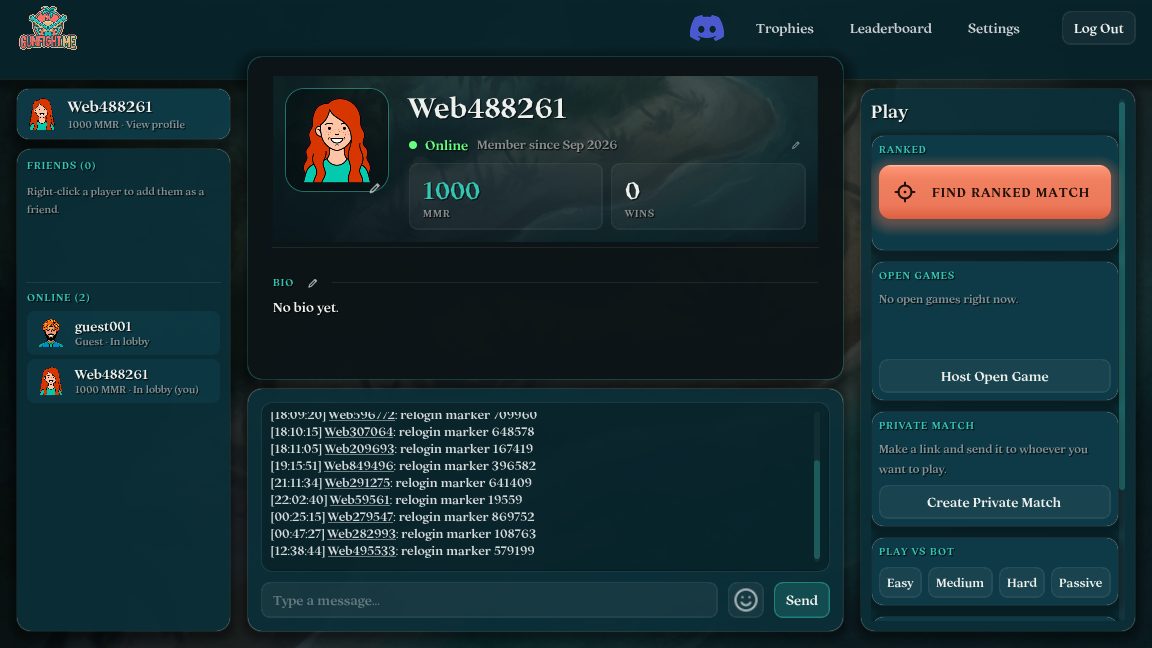Screen dimensions: 1152x648
Task: Edit the profile avatar pencil icon
Action: click(x=375, y=188)
